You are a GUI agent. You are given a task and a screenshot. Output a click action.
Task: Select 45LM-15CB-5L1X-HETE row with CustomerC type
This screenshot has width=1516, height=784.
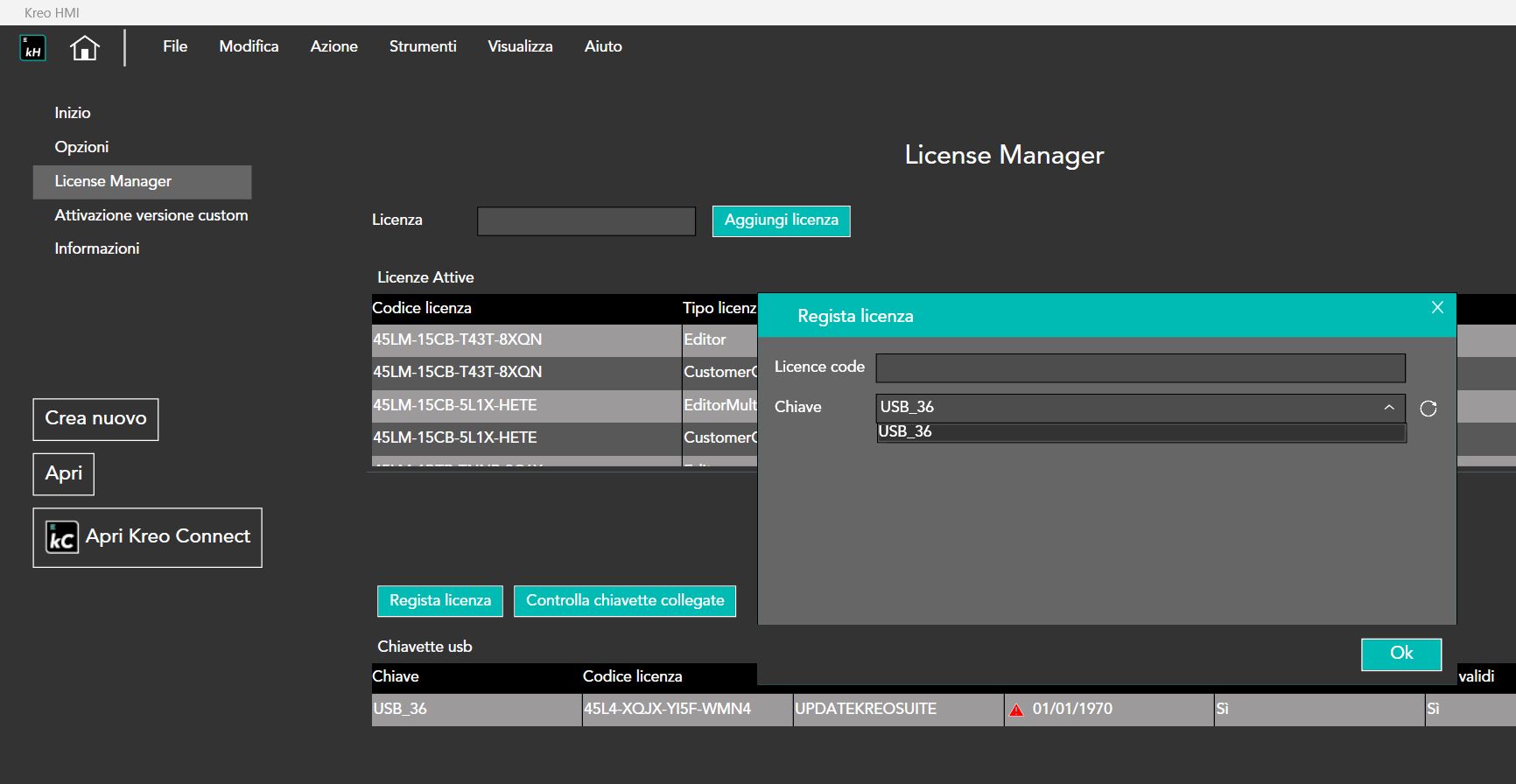point(565,438)
